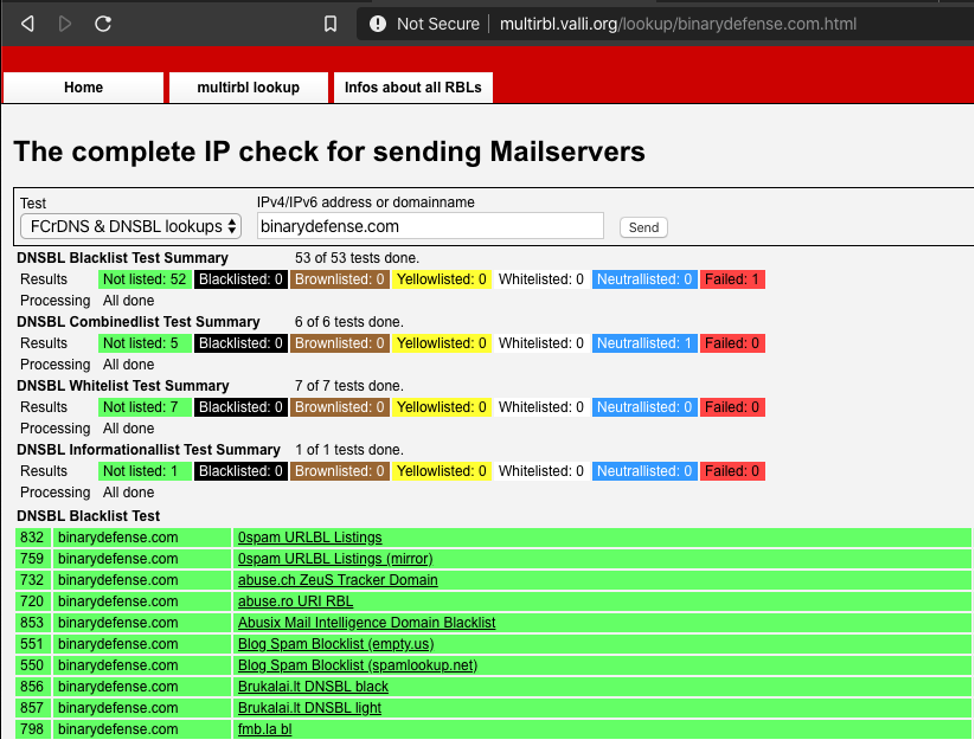The height and width of the screenshot is (739, 974).
Task: Click the Whitelist summary 'Not listed: 7' badge
Action: (x=145, y=407)
